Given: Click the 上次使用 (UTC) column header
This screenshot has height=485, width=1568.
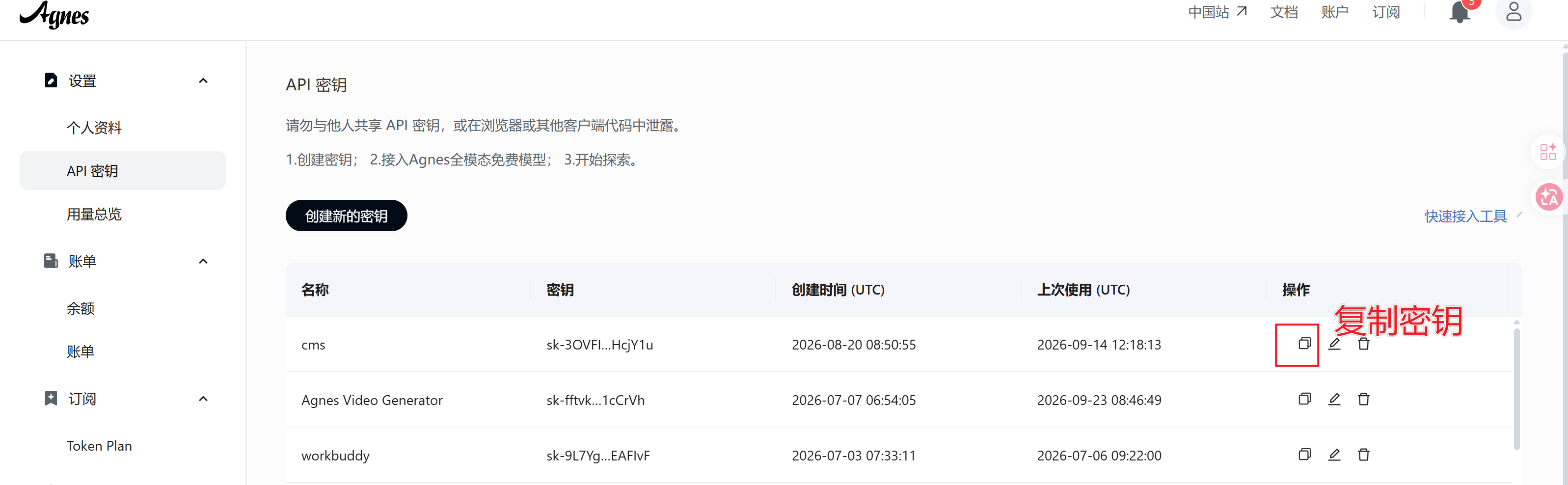Looking at the screenshot, I should (x=1083, y=290).
